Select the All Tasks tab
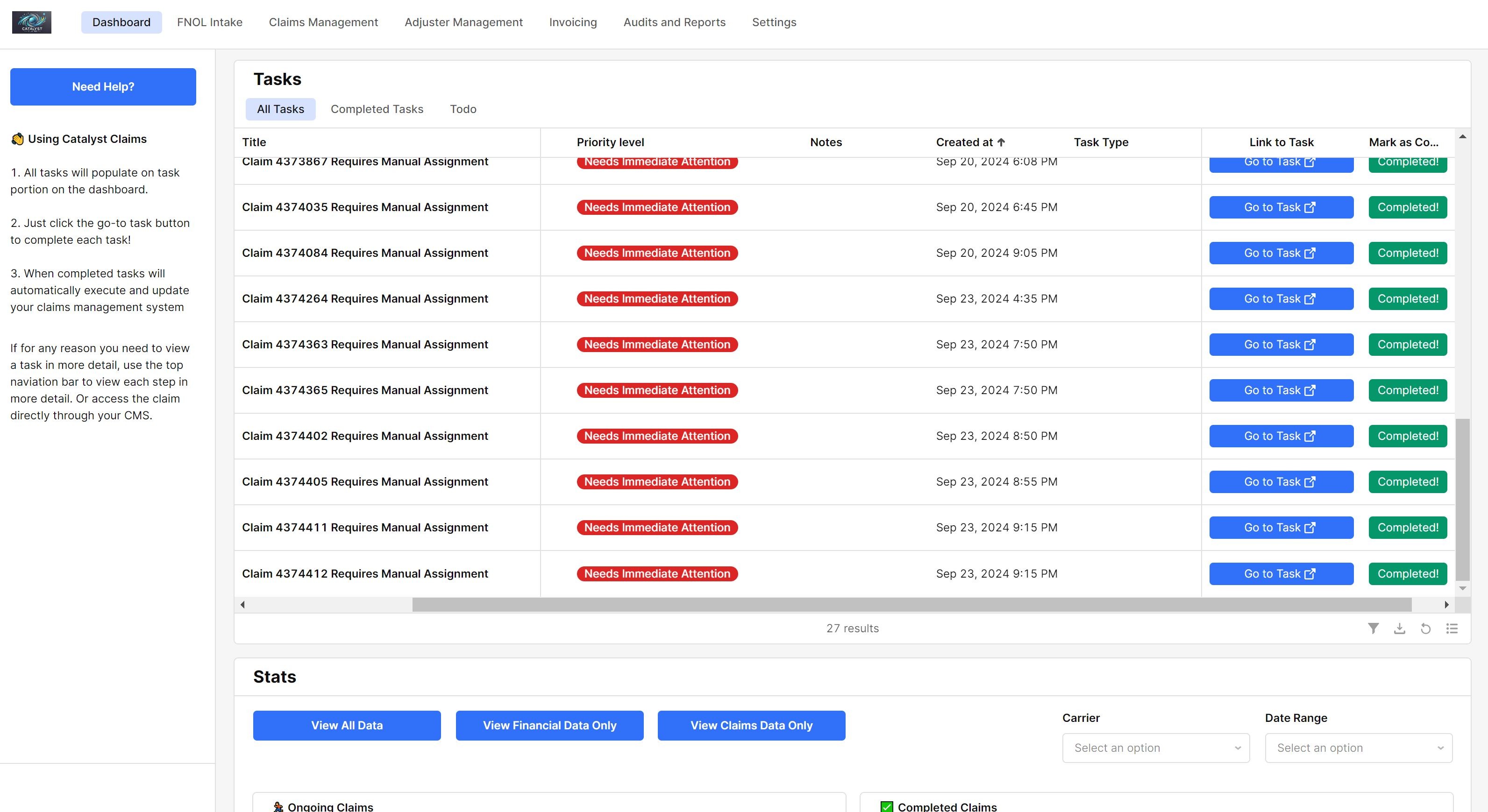The image size is (1488, 812). pyautogui.click(x=280, y=109)
